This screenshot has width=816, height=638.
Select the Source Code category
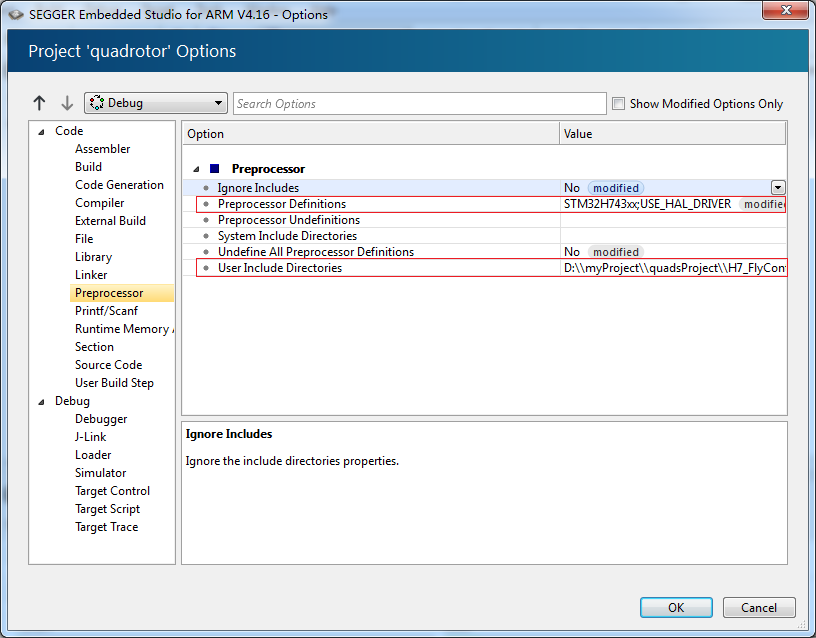[x=108, y=365]
